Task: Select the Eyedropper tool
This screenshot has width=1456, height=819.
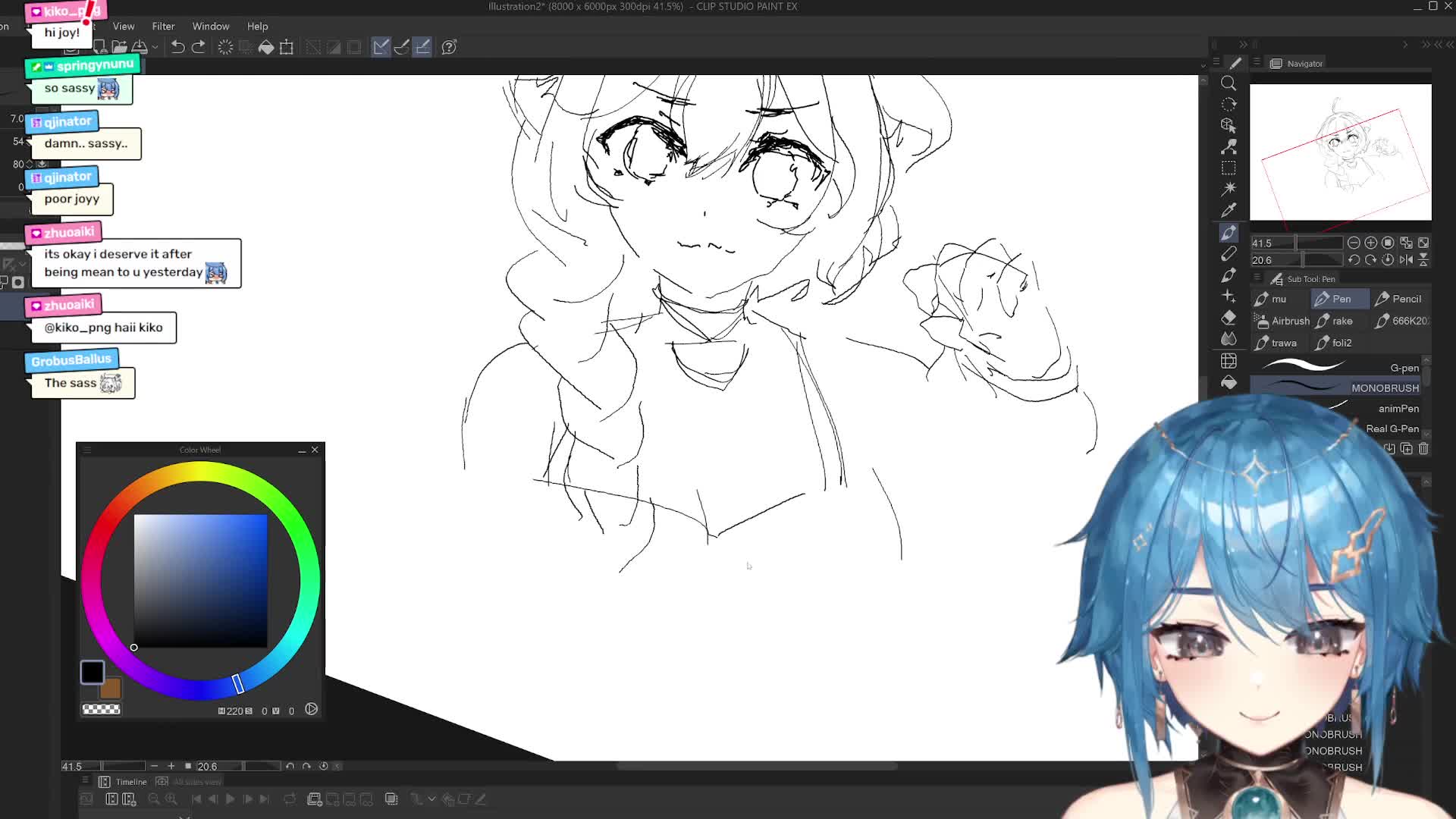Action: [1228, 210]
